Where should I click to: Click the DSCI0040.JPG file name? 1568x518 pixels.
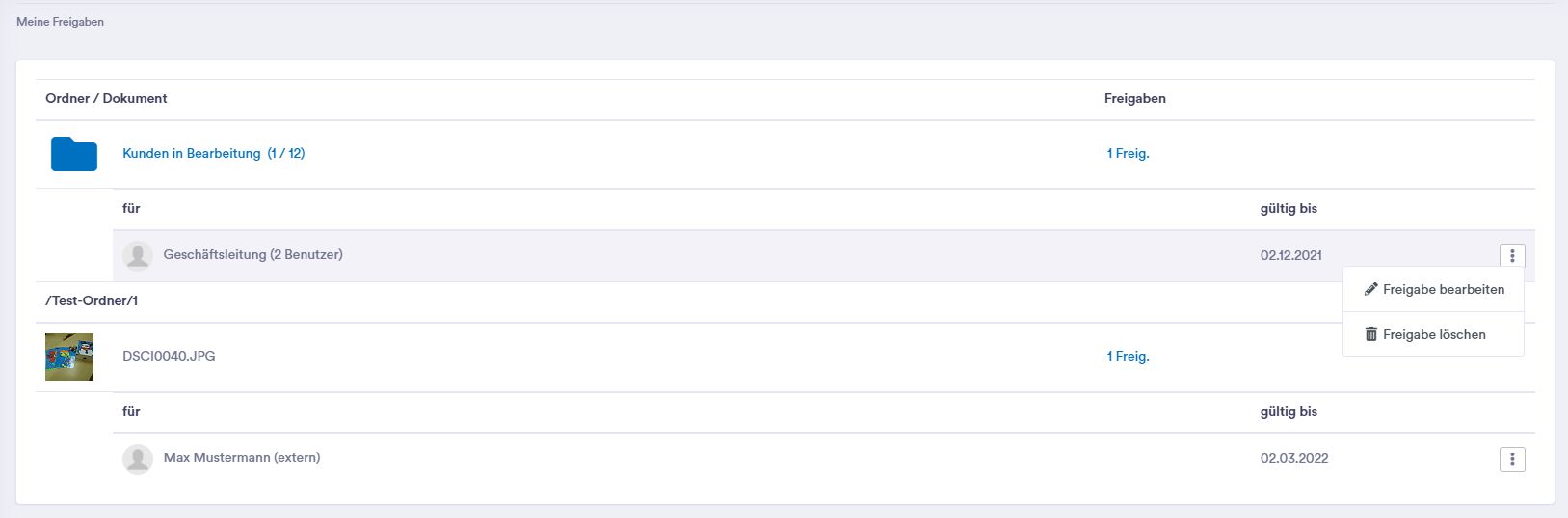pyautogui.click(x=169, y=356)
